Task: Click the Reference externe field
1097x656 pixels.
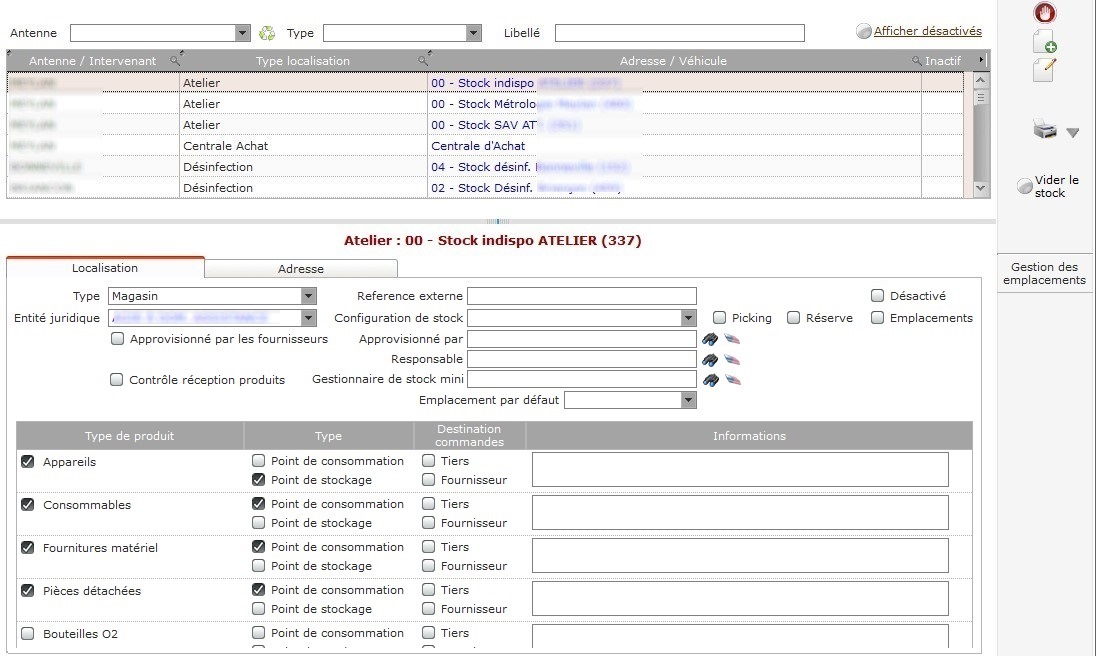Action: [x=581, y=296]
